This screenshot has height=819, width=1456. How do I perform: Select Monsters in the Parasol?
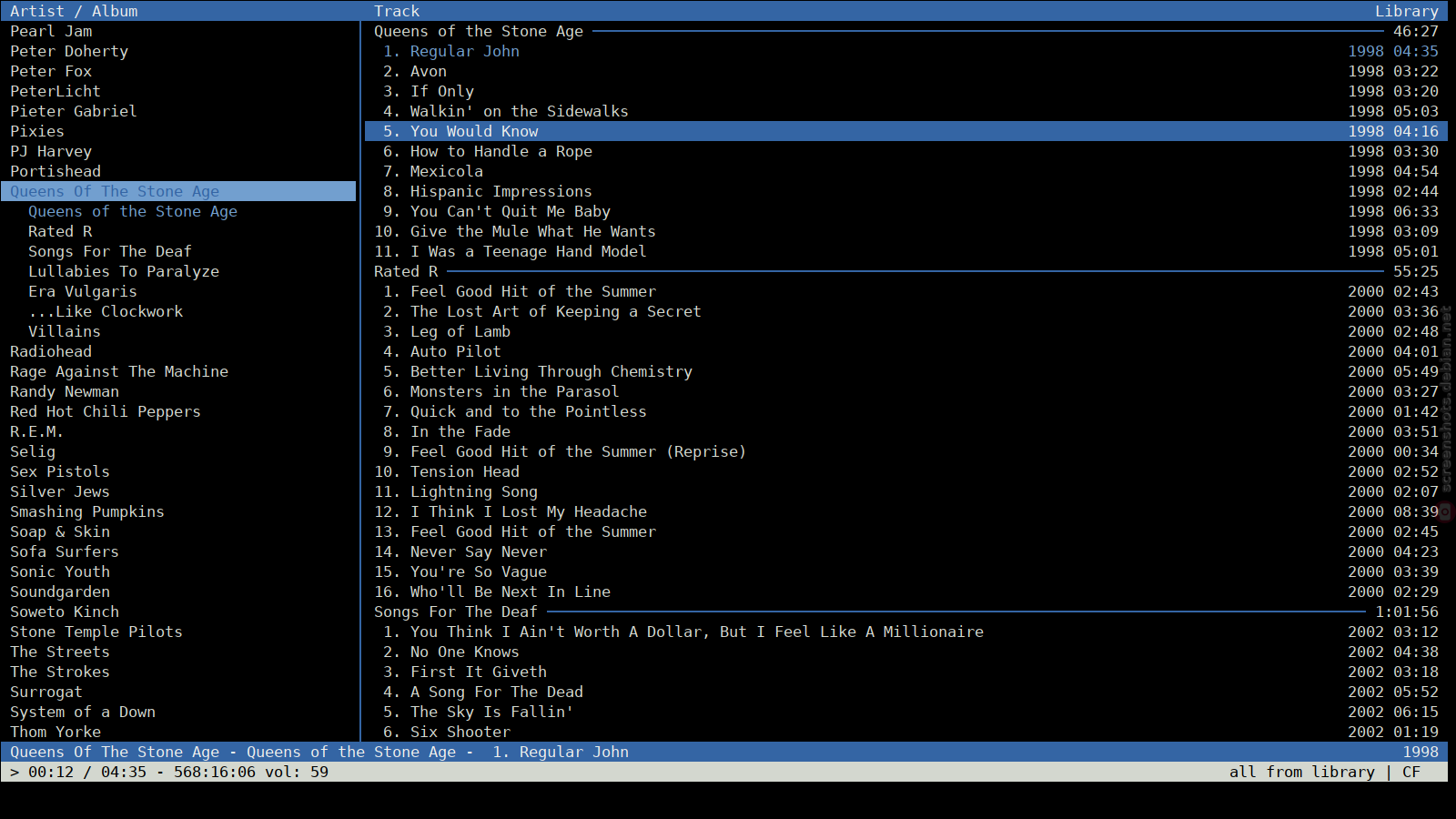point(906,391)
